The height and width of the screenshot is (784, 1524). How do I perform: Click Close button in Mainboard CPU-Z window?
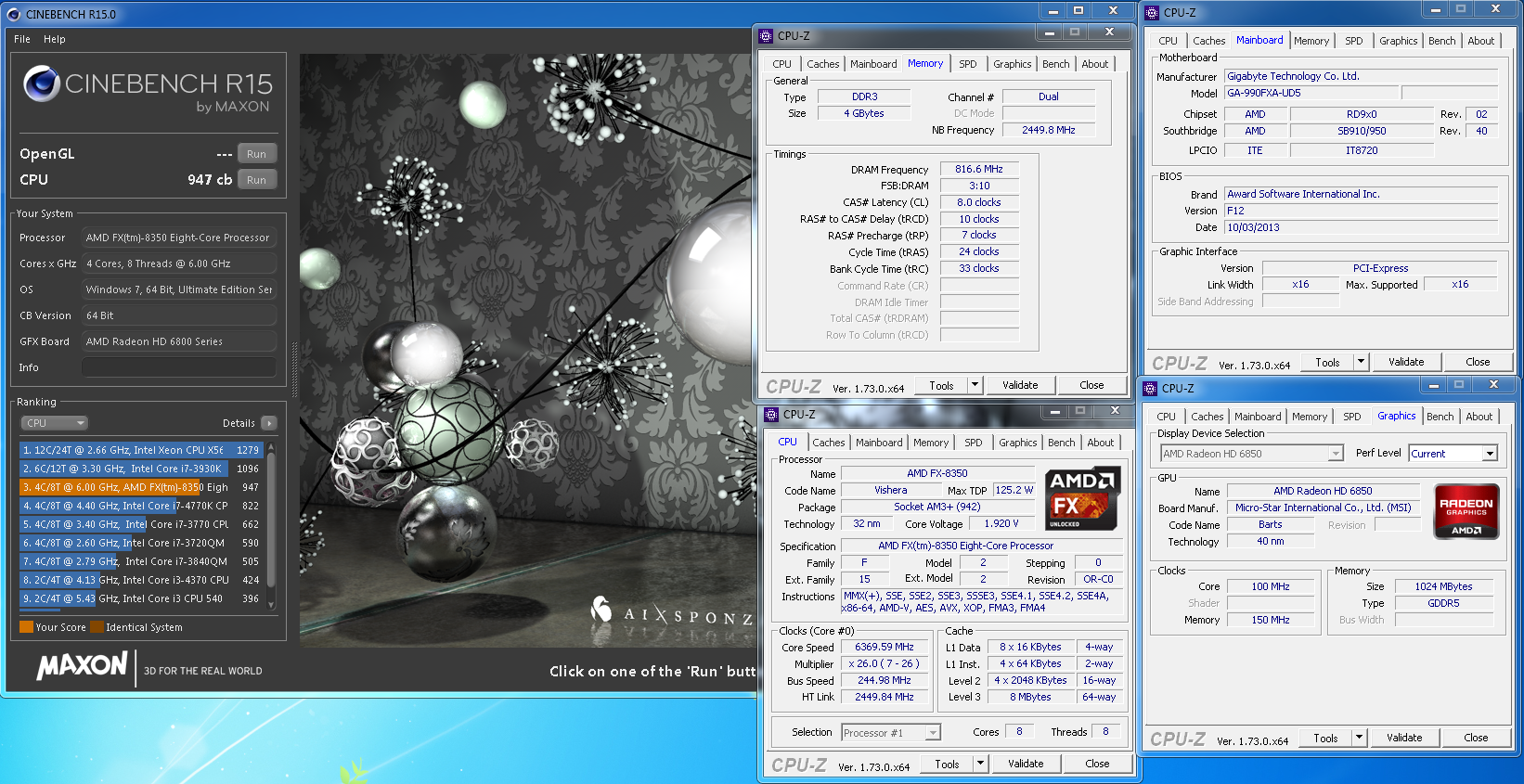click(x=1478, y=362)
